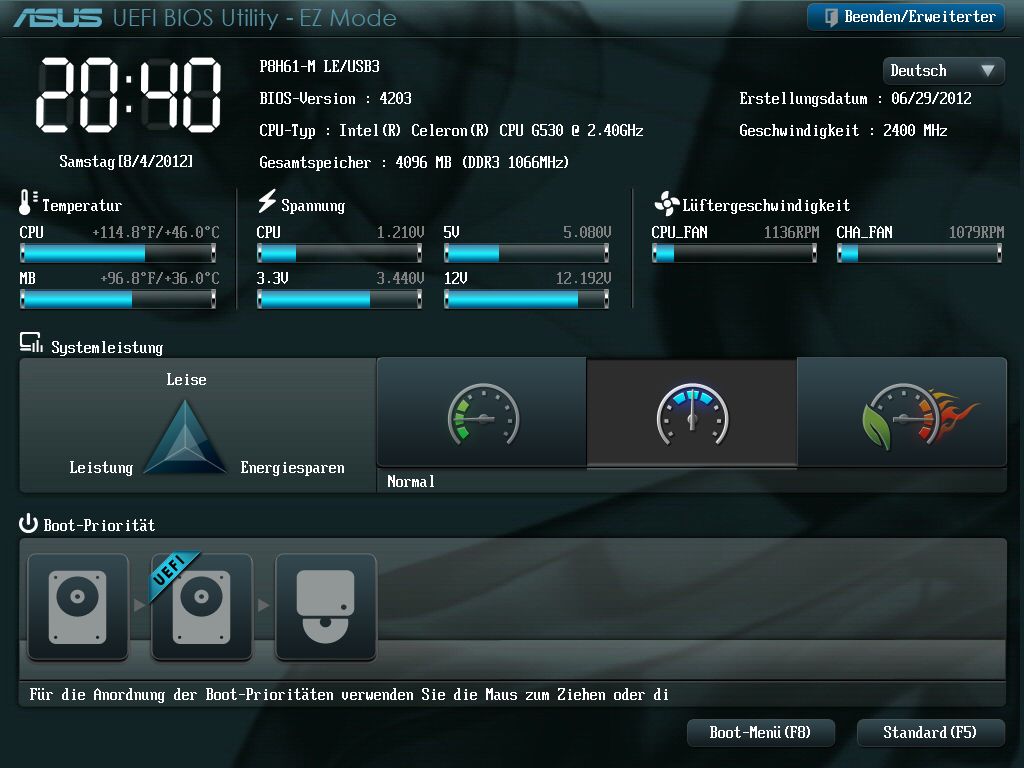Click the Boot-Priorität power icon
The height and width of the screenshot is (768, 1024).
[28, 523]
